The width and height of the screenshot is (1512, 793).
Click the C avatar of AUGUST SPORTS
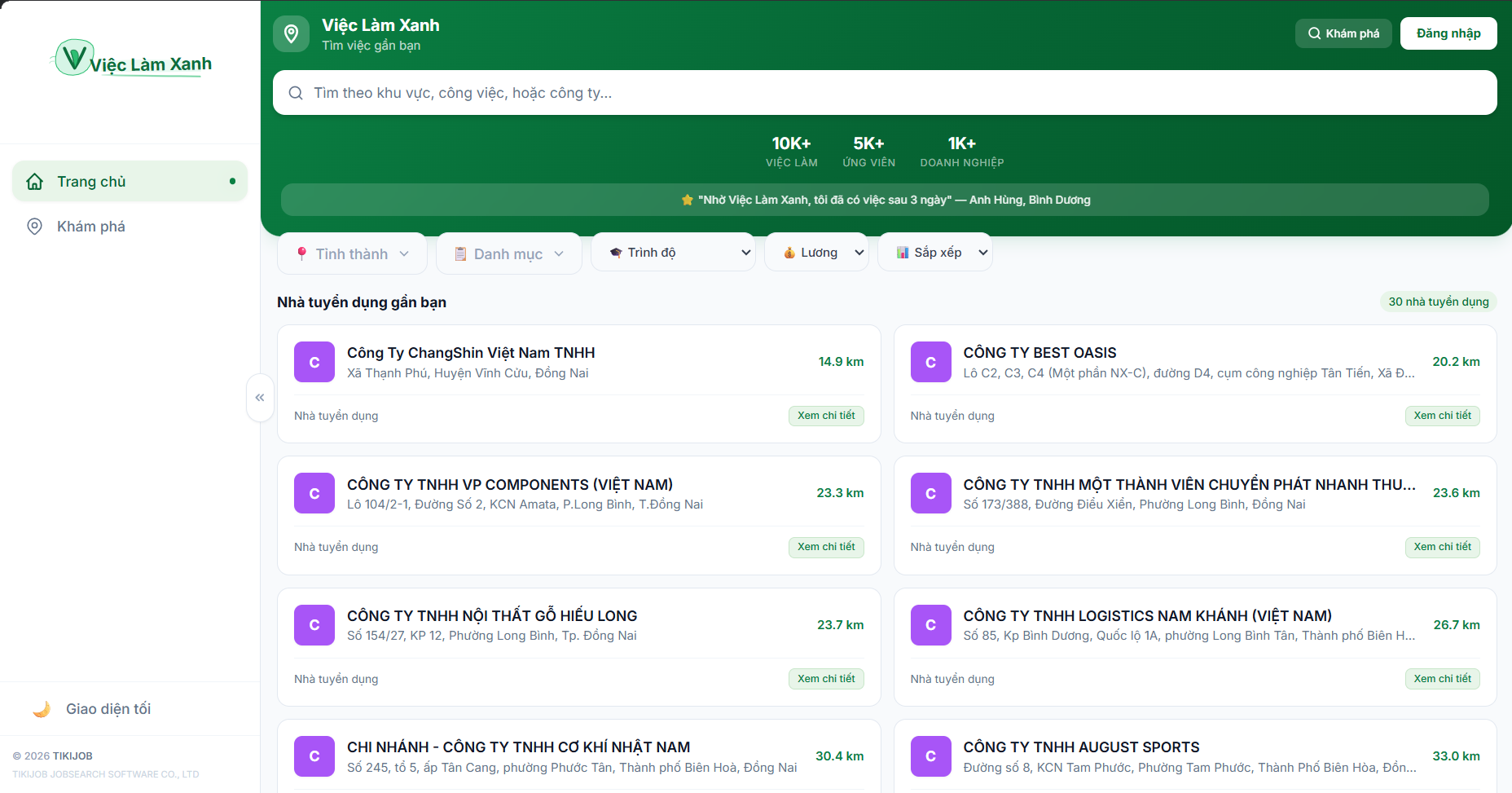pos(930,756)
